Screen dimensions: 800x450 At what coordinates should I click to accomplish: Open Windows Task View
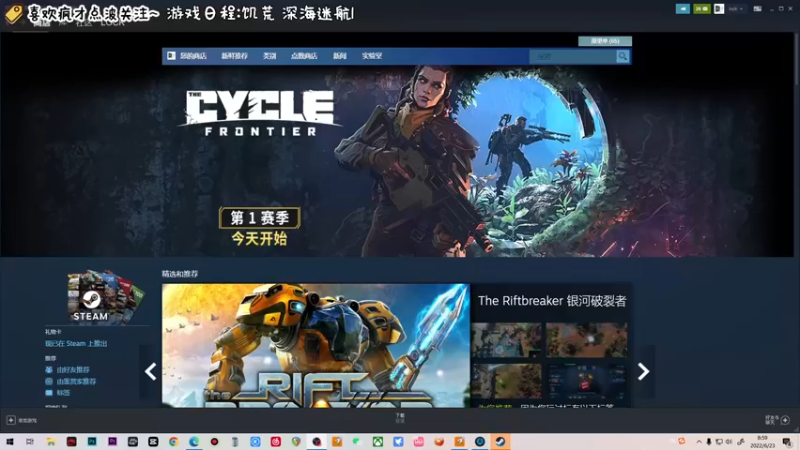(30, 442)
